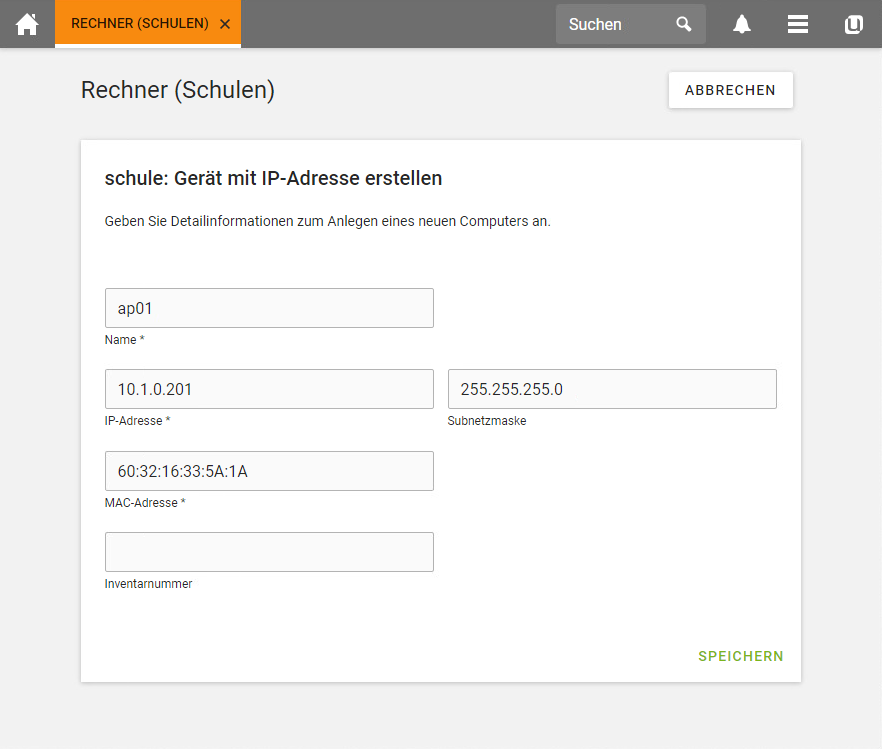Focus the Suchen search field
This screenshot has width=882, height=749.
(616, 24)
